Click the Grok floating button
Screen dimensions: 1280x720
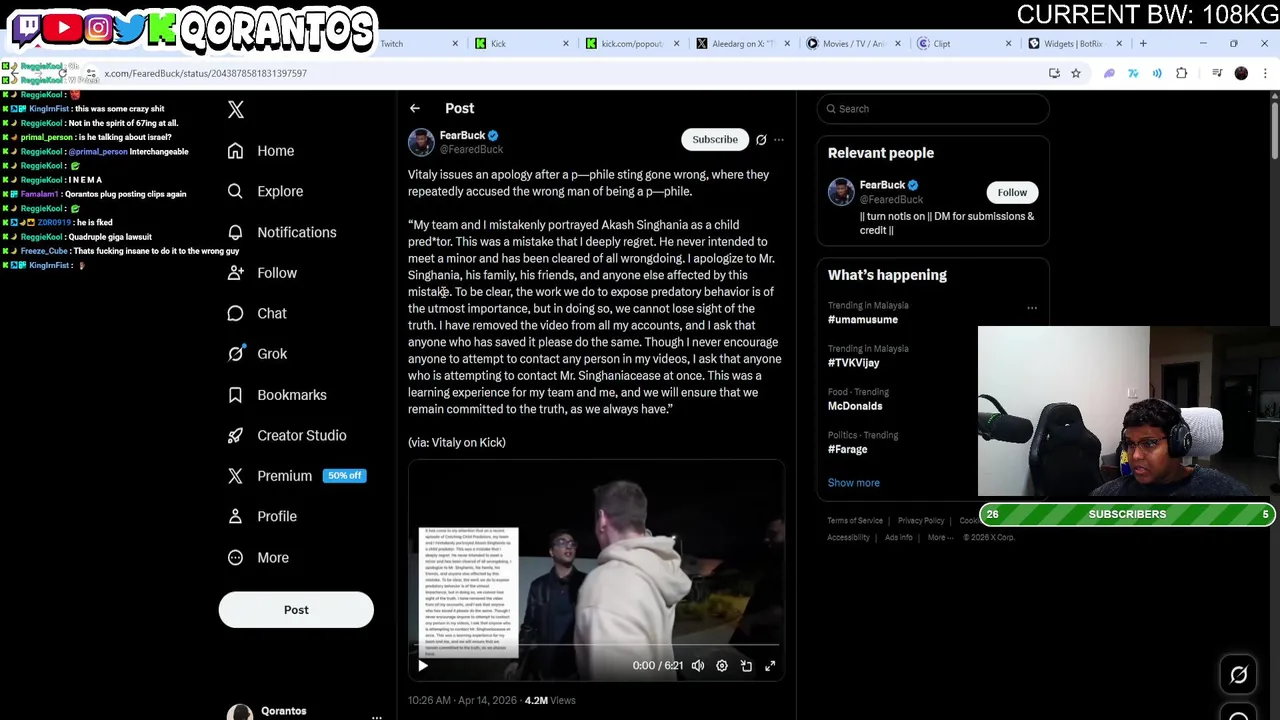tap(1239, 676)
